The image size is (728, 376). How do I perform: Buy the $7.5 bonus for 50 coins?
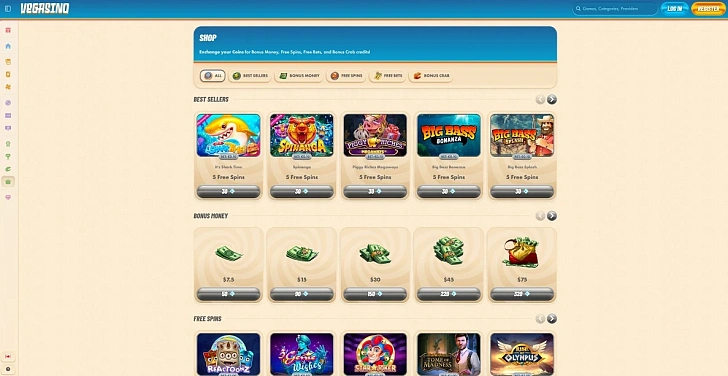[228, 294]
